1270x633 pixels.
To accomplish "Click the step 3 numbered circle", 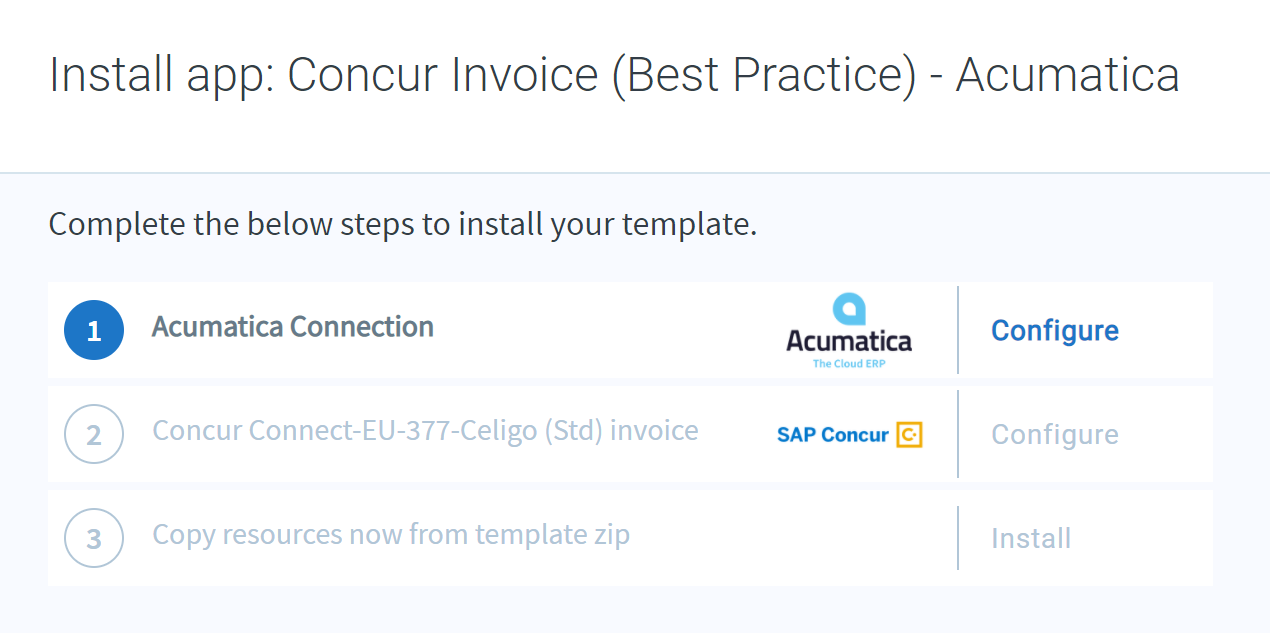I will click(x=93, y=538).
